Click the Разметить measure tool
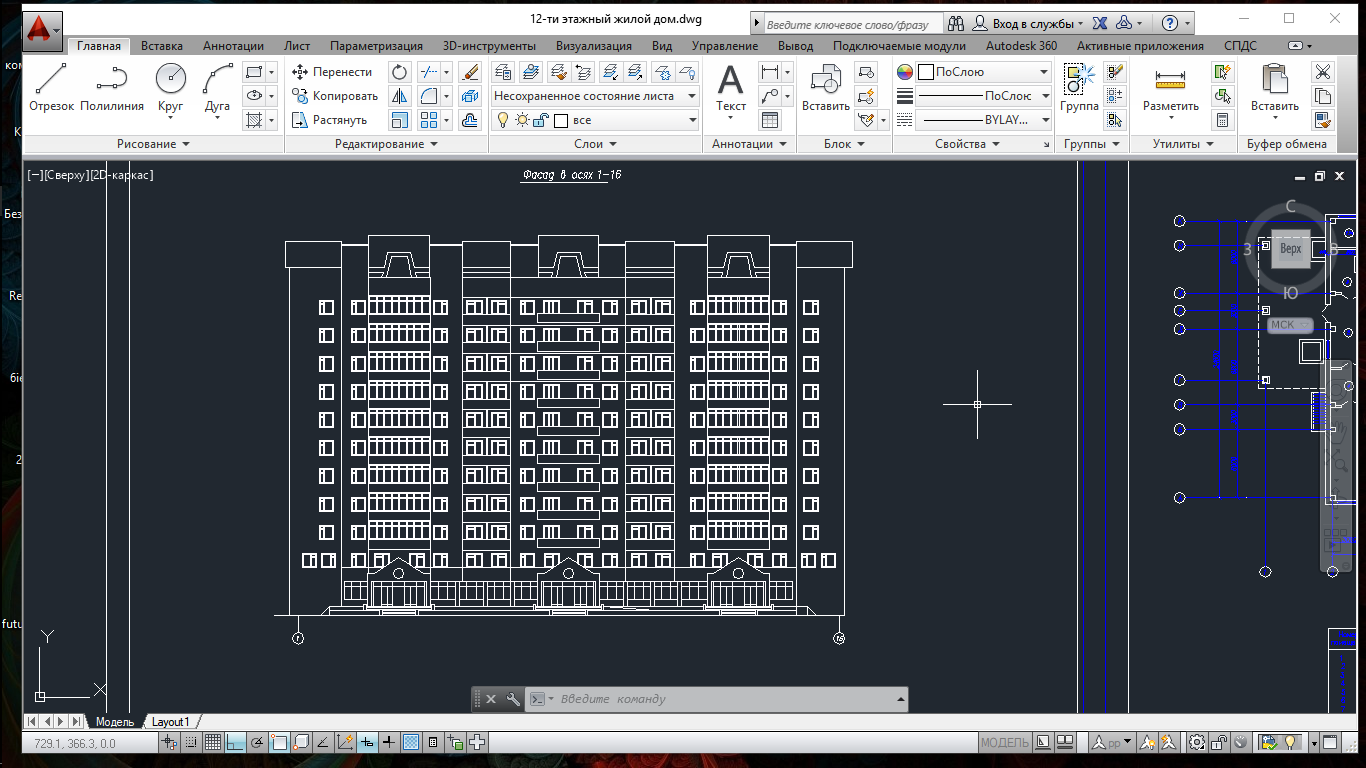The height and width of the screenshot is (768, 1366). [x=1170, y=88]
